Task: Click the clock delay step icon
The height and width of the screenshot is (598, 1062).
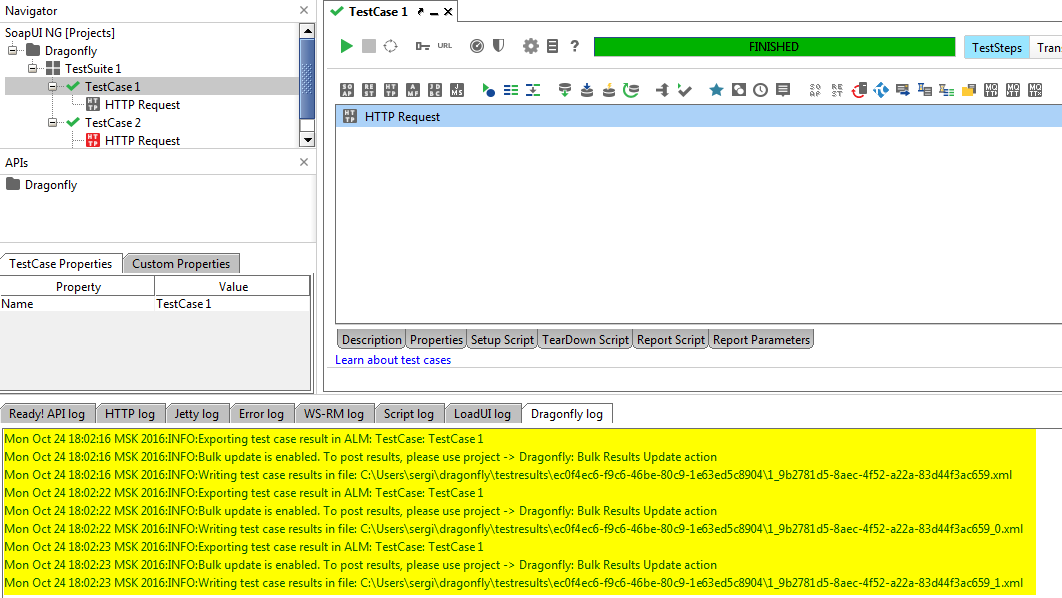Action: pos(761,90)
